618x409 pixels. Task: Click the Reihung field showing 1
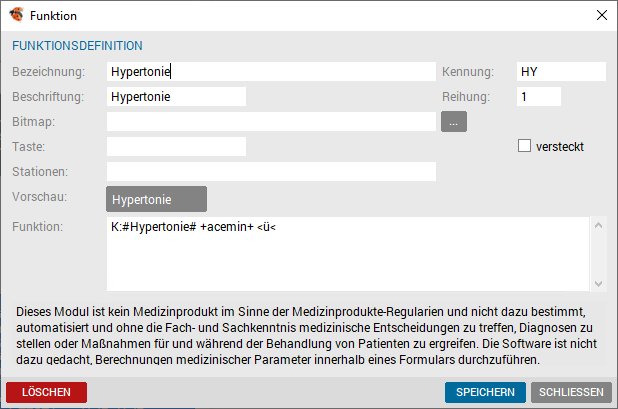[539, 97]
